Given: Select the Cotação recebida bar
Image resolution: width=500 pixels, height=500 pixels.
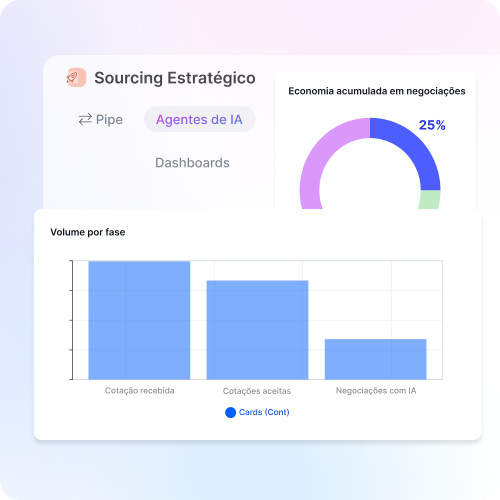Looking at the screenshot, I should [x=139, y=320].
